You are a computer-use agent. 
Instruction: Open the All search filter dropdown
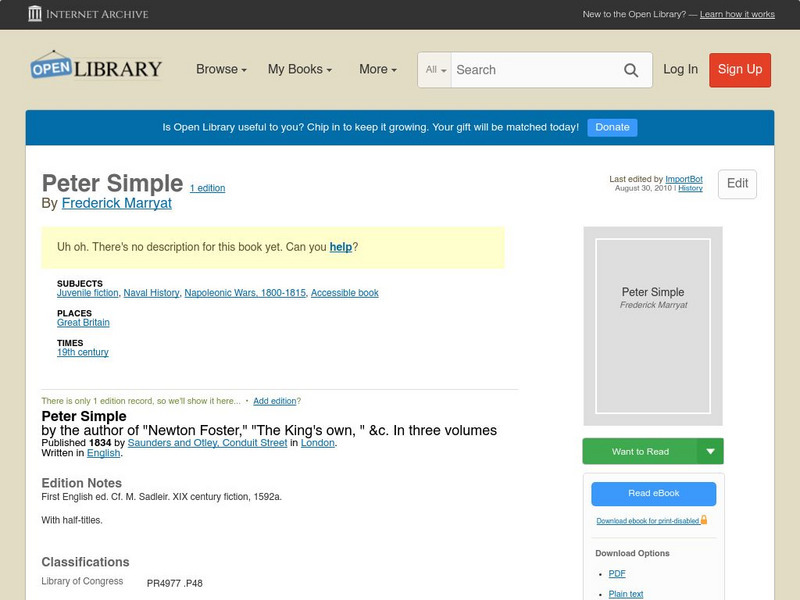coord(436,70)
